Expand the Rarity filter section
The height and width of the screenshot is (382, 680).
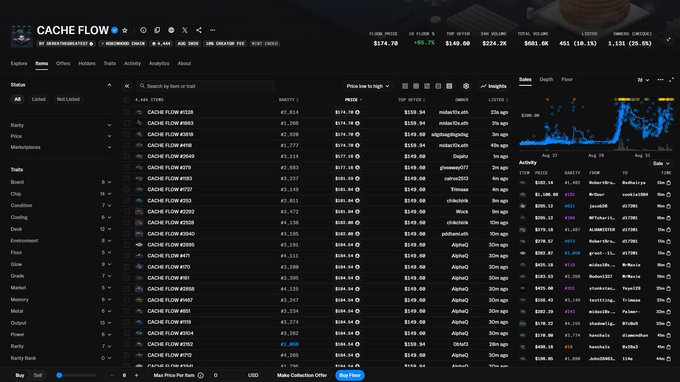tap(61, 125)
